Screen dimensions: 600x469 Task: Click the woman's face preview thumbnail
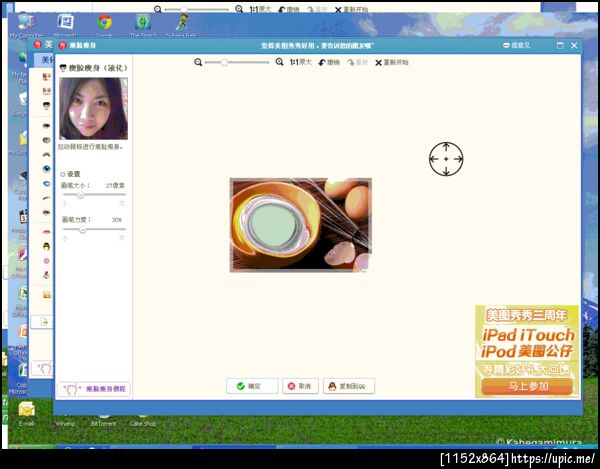(x=93, y=109)
